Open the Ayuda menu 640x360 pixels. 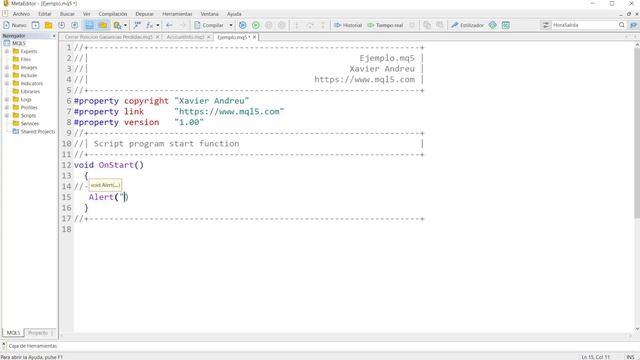pyautogui.click(x=234, y=14)
